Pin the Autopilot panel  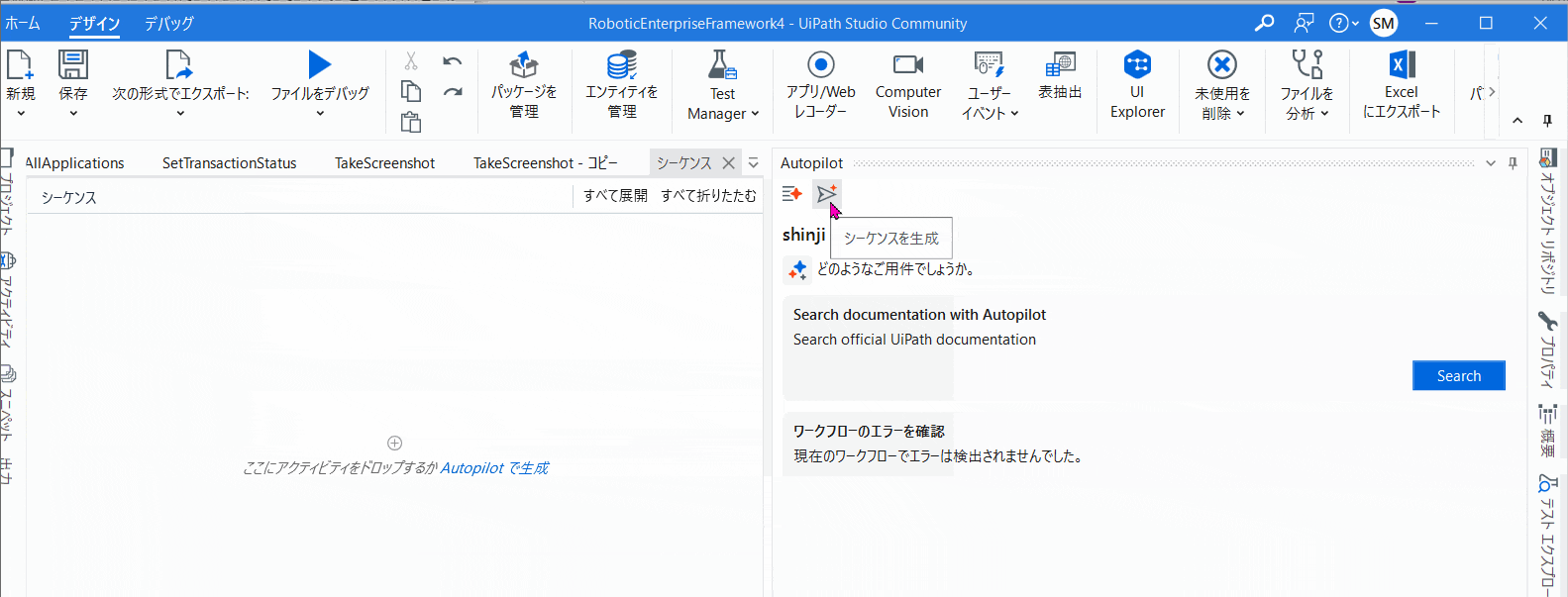coord(1513,163)
